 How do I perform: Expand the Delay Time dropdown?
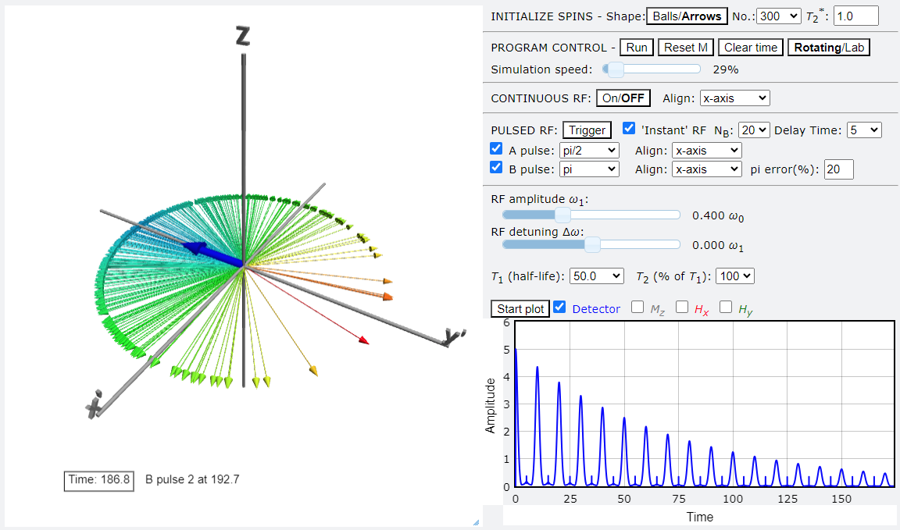(862, 130)
